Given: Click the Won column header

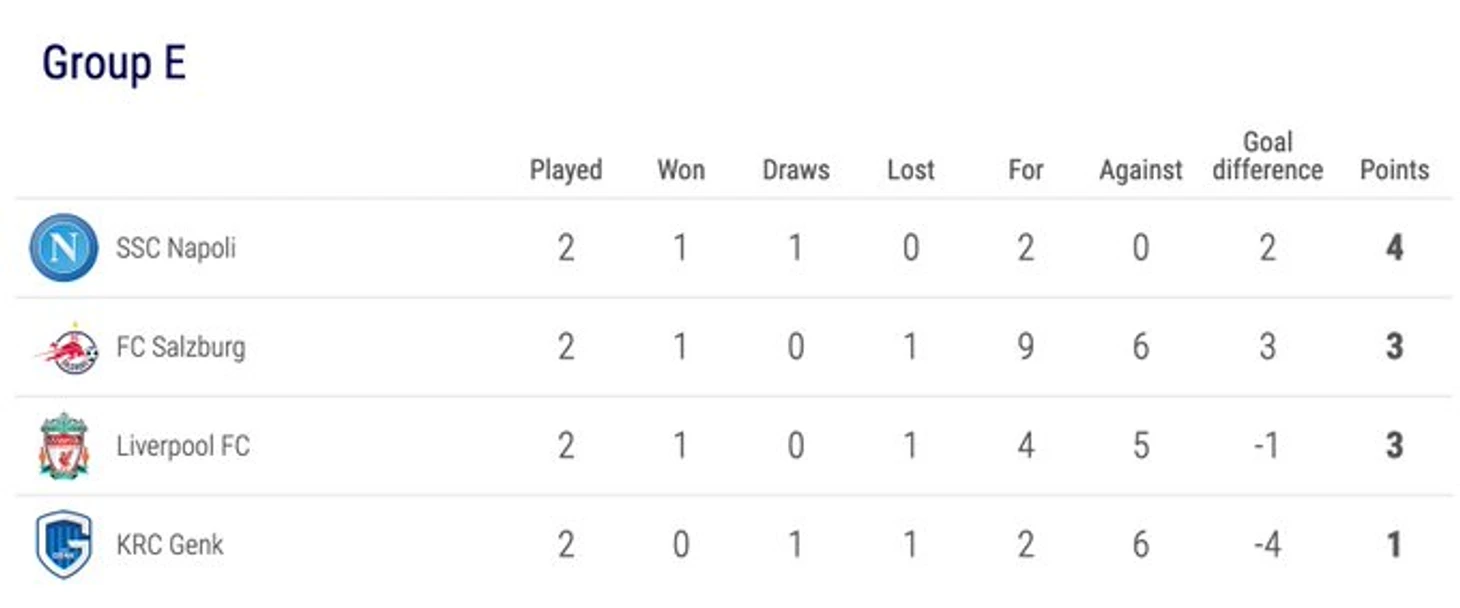Looking at the screenshot, I should (x=681, y=170).
